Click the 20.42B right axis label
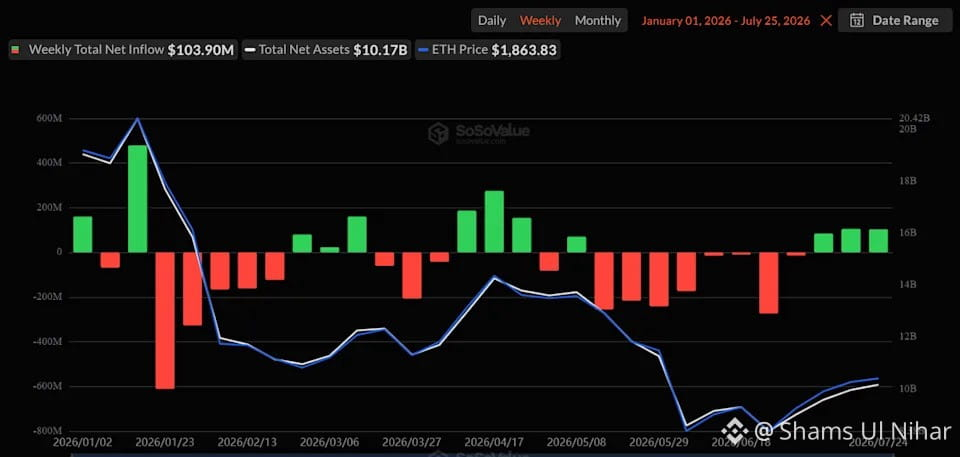 914,118
